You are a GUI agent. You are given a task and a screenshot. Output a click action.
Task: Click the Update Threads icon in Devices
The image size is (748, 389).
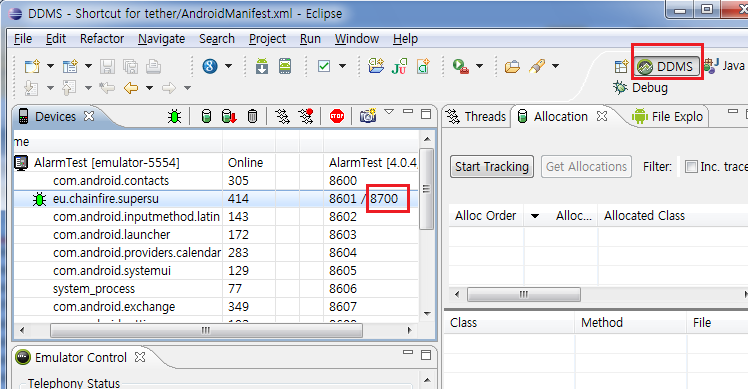[282, 116]
